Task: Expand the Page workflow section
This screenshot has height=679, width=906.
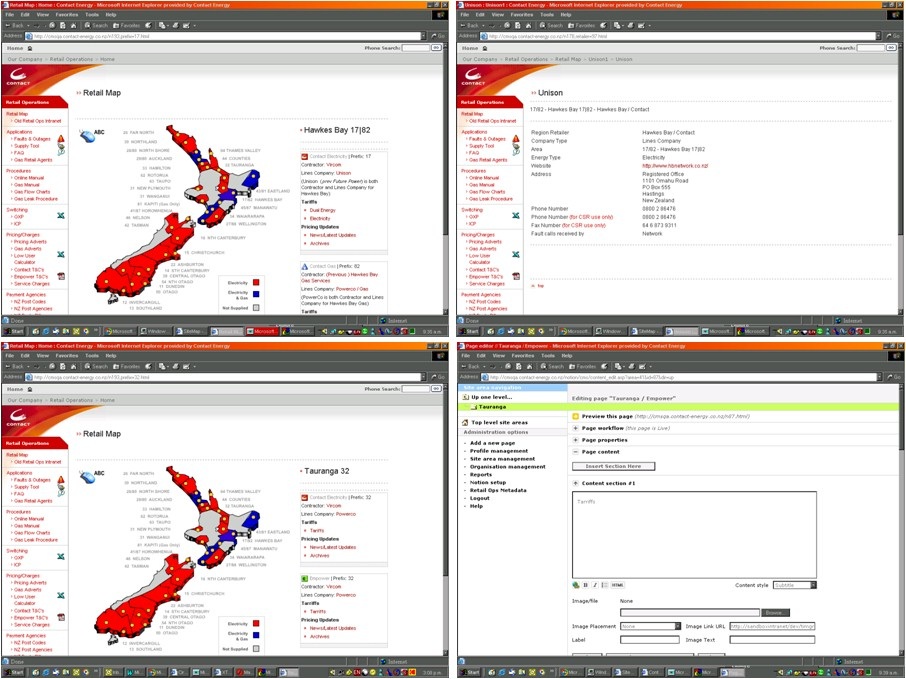Action: 576,428
